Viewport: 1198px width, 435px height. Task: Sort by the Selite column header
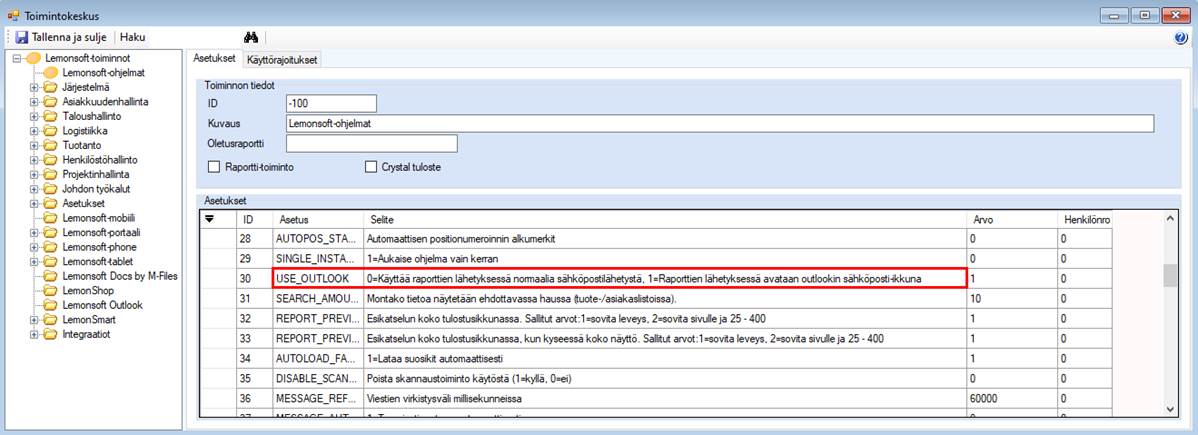[663, 219]
